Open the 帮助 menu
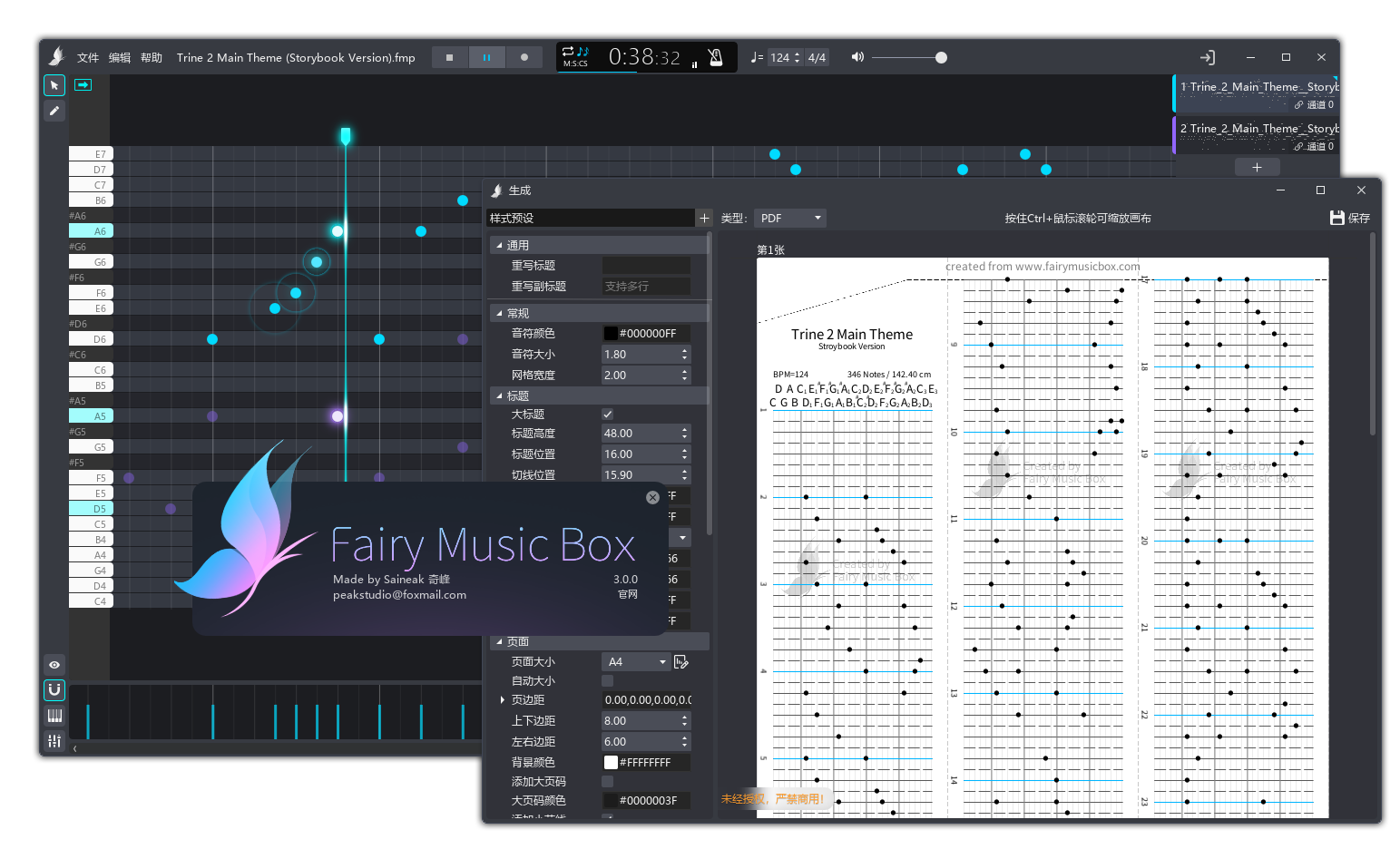 pyautogui.click(x=152, y=57)
